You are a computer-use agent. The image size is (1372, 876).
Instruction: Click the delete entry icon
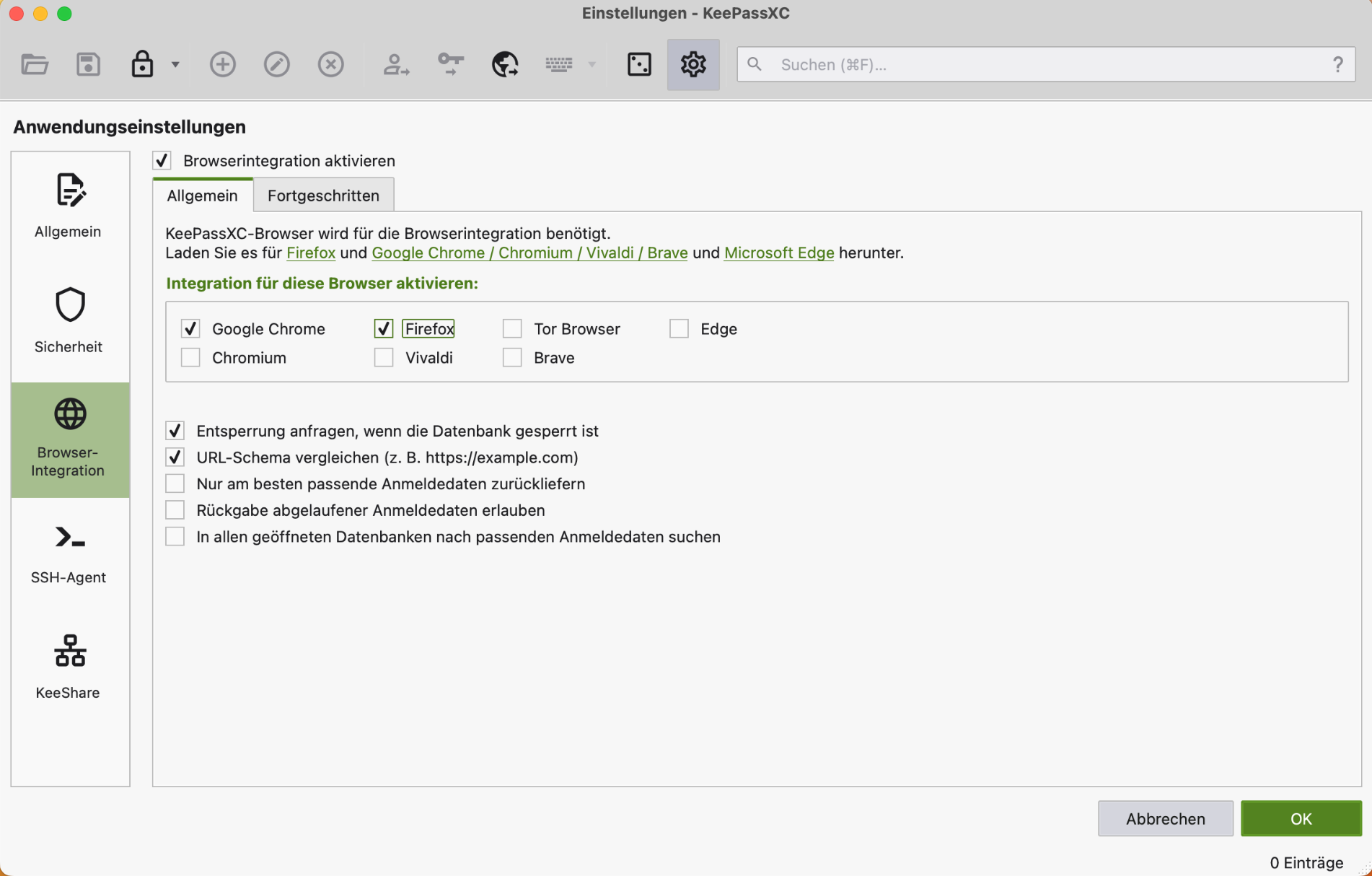tap(330, 64)
